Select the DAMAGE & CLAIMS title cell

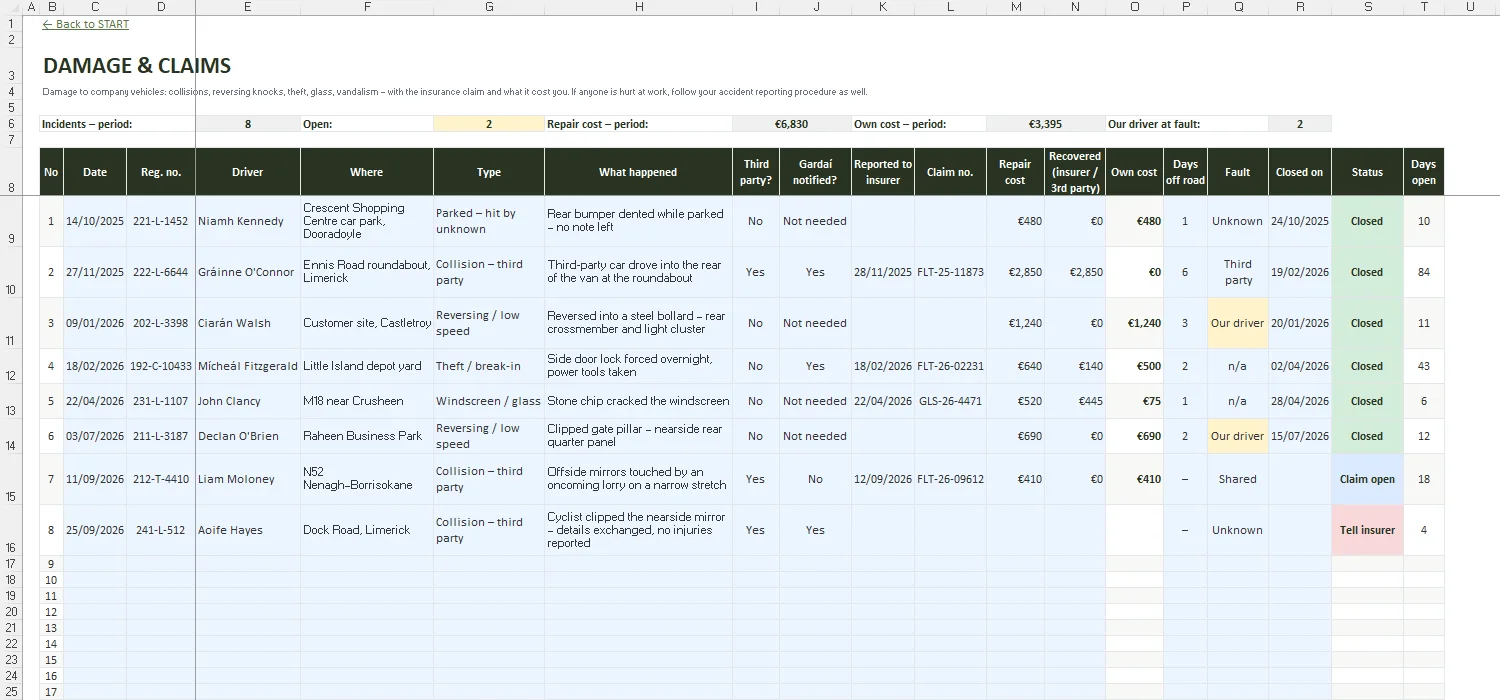click(x=137, y=66)
